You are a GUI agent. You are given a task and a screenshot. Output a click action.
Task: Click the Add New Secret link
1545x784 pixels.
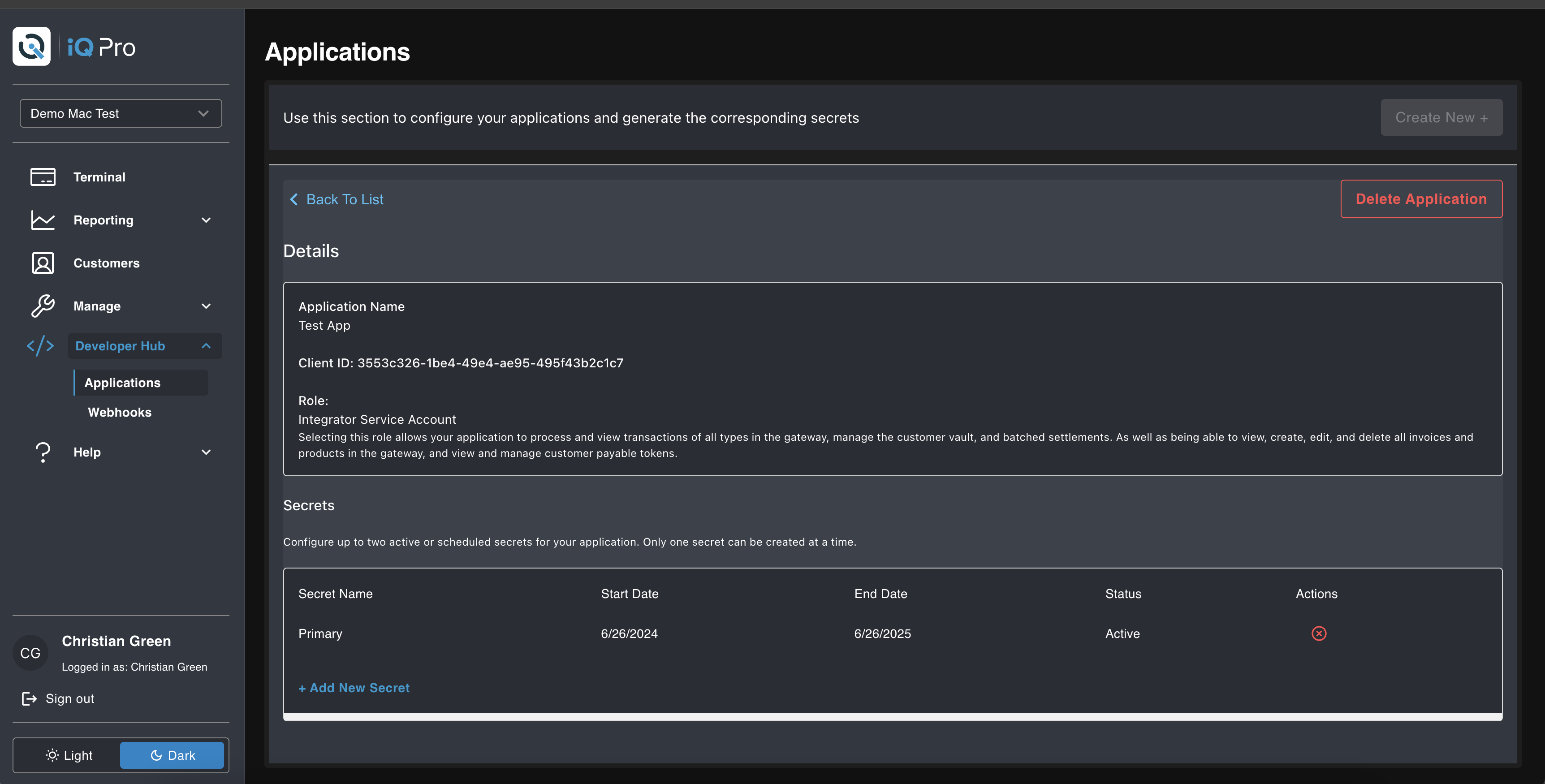click(354, 688)
